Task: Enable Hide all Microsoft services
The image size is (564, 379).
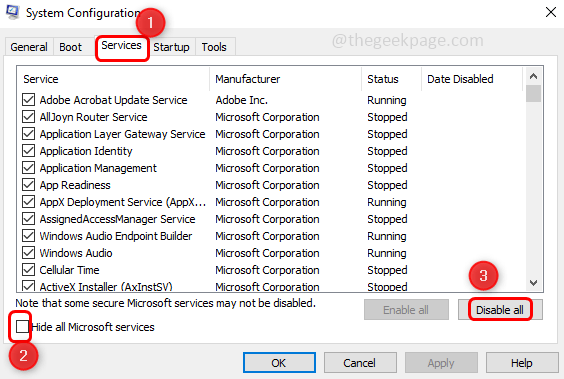Action: pyautogui.click(x=22, y=327)
